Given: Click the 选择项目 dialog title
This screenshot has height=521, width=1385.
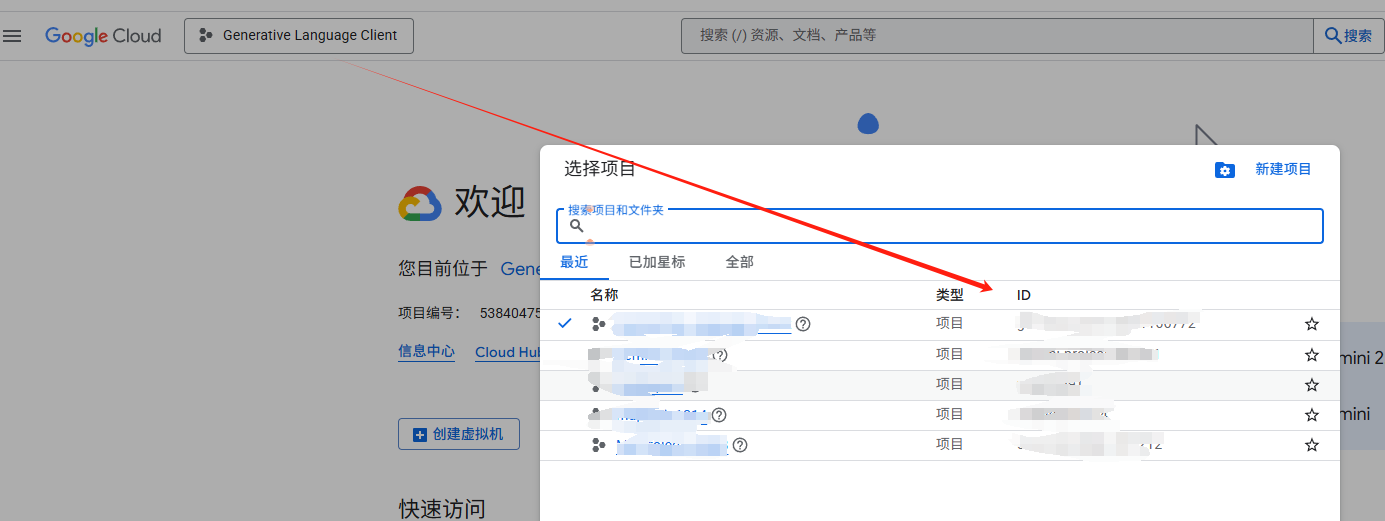Looking at the screenshot, I should tap(600, 168).
